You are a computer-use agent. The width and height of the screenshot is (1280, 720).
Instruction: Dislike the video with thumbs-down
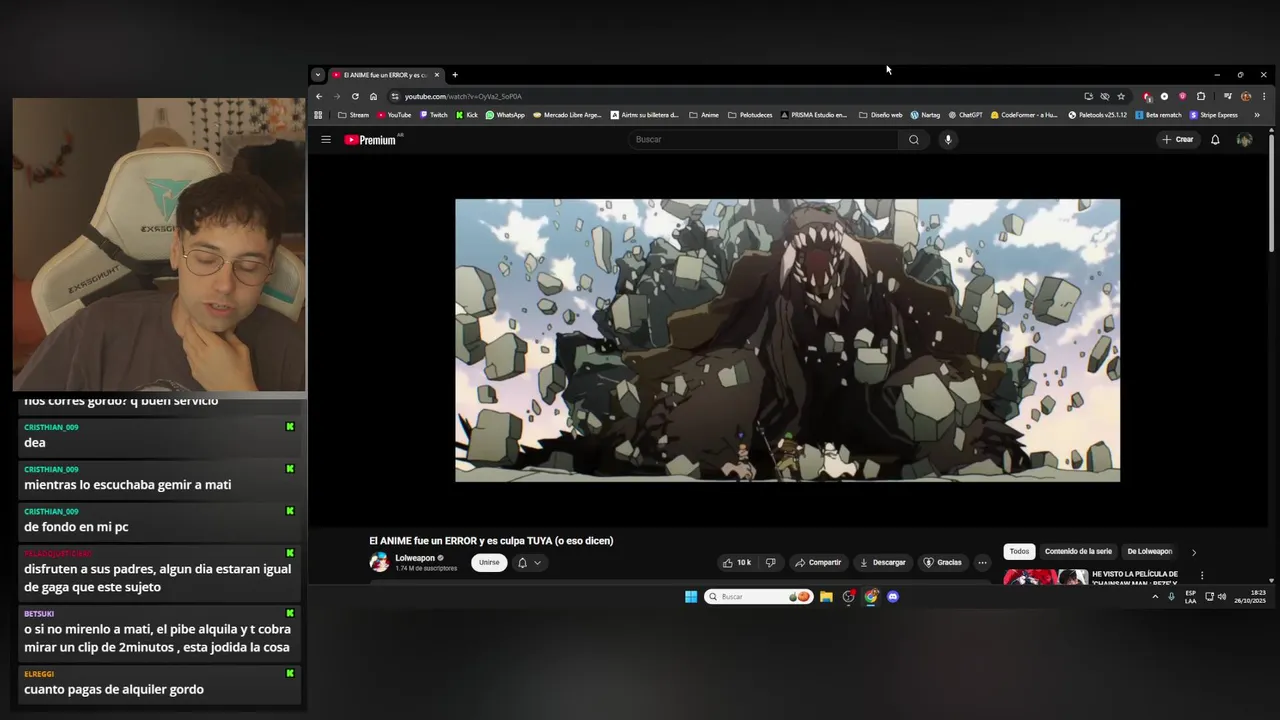click(770, 562)
